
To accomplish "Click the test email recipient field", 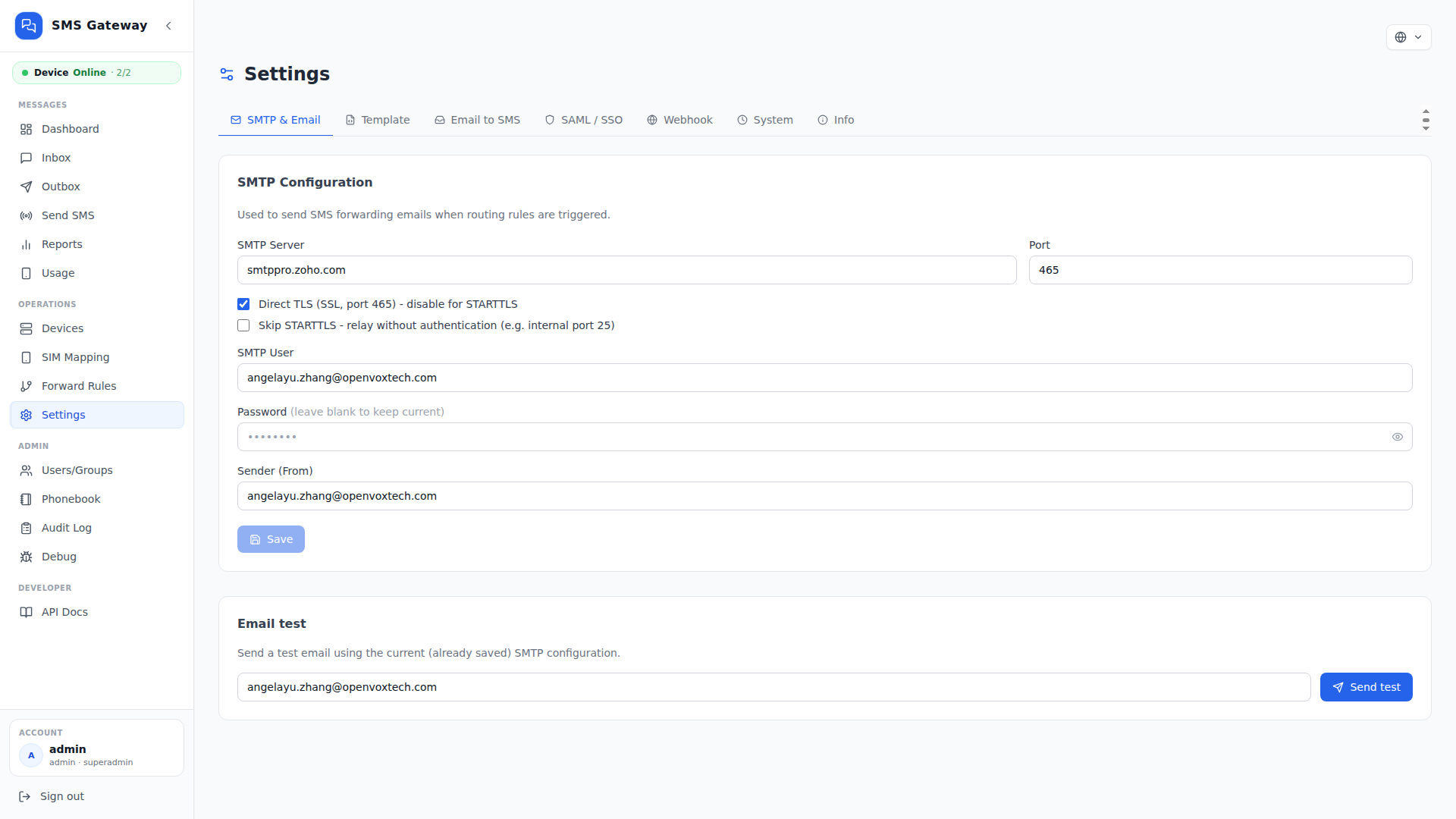I will 773,687.
